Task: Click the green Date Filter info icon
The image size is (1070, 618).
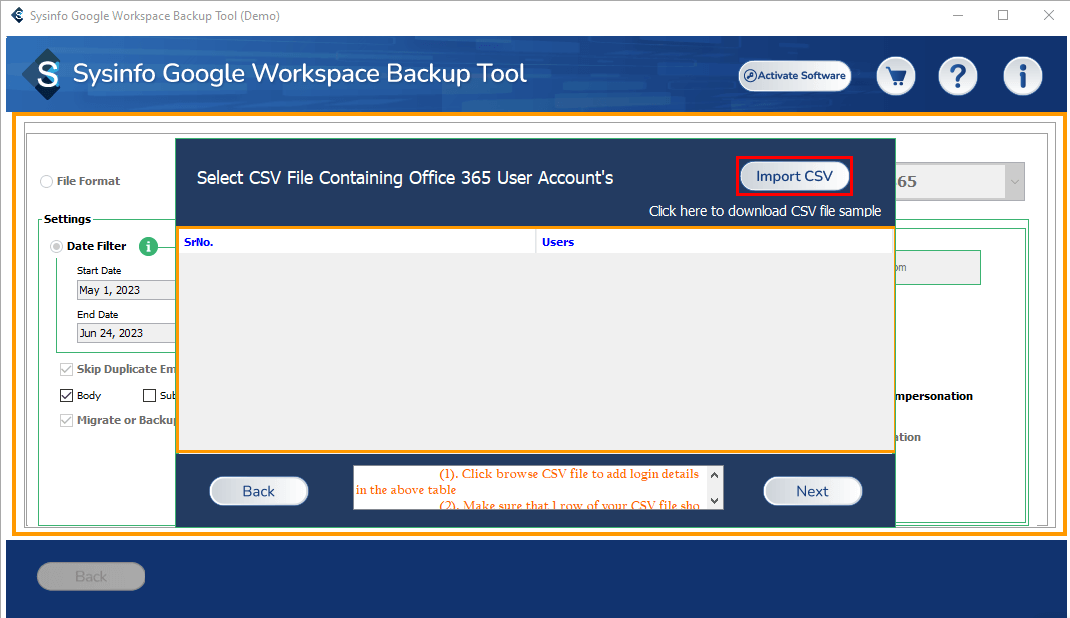Action: tap(148, 246)
